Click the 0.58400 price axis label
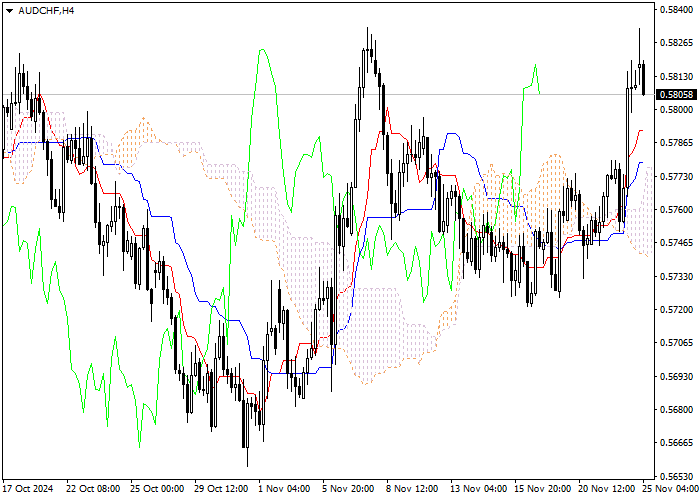Viewport: 700px width, 500px height. [676, 9]
